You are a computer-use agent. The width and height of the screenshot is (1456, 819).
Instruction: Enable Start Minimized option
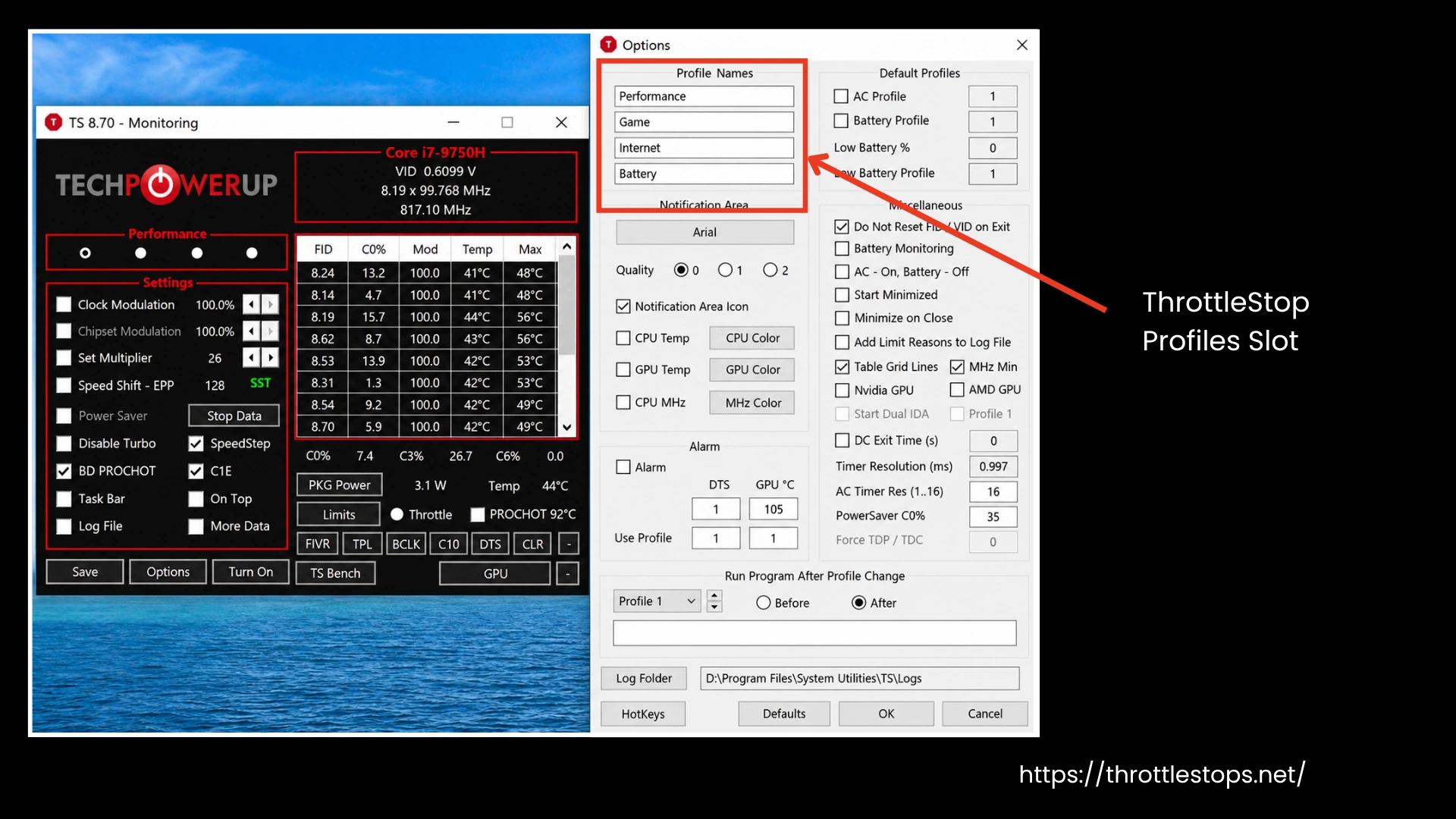[x=842, y=295]
